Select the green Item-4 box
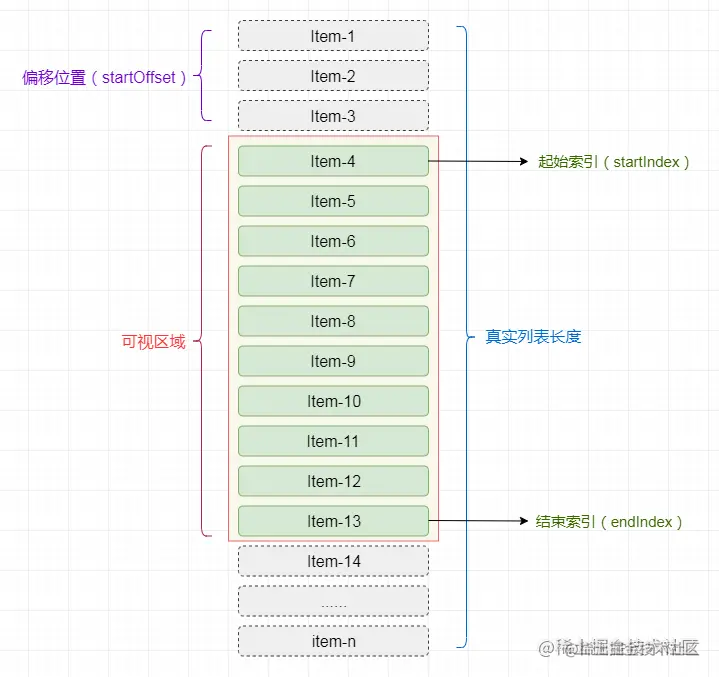 333,161
